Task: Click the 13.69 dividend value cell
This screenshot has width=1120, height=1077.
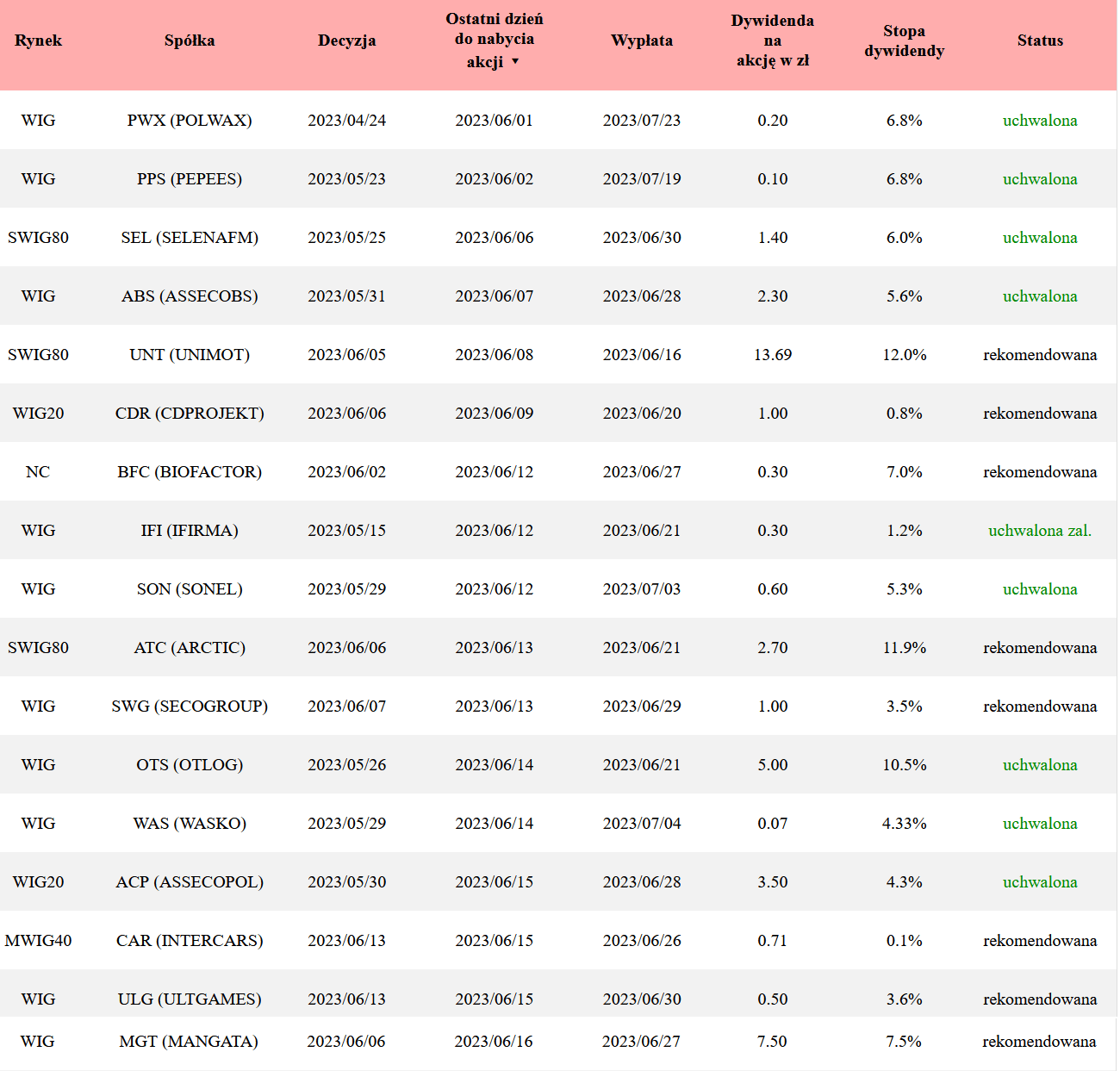Action: 772,355
